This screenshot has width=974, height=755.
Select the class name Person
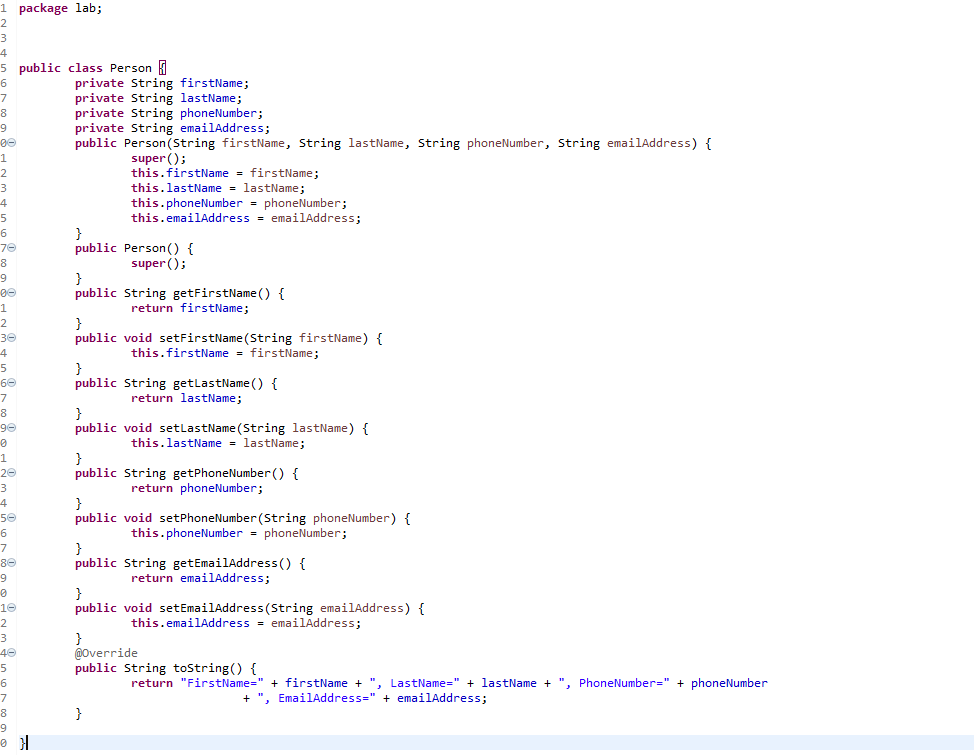tap(130, 67)
